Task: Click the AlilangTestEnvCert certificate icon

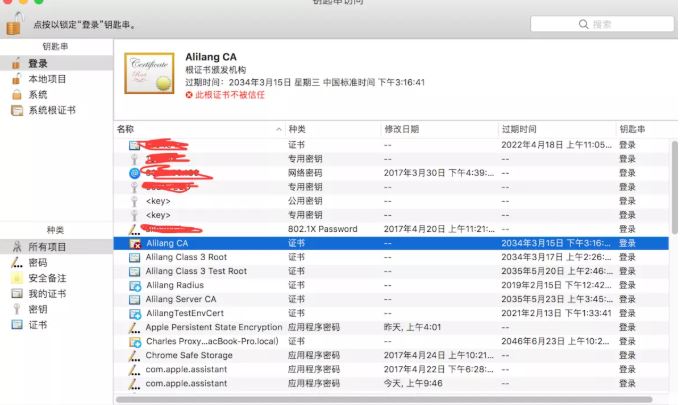Action: [135, 314]
